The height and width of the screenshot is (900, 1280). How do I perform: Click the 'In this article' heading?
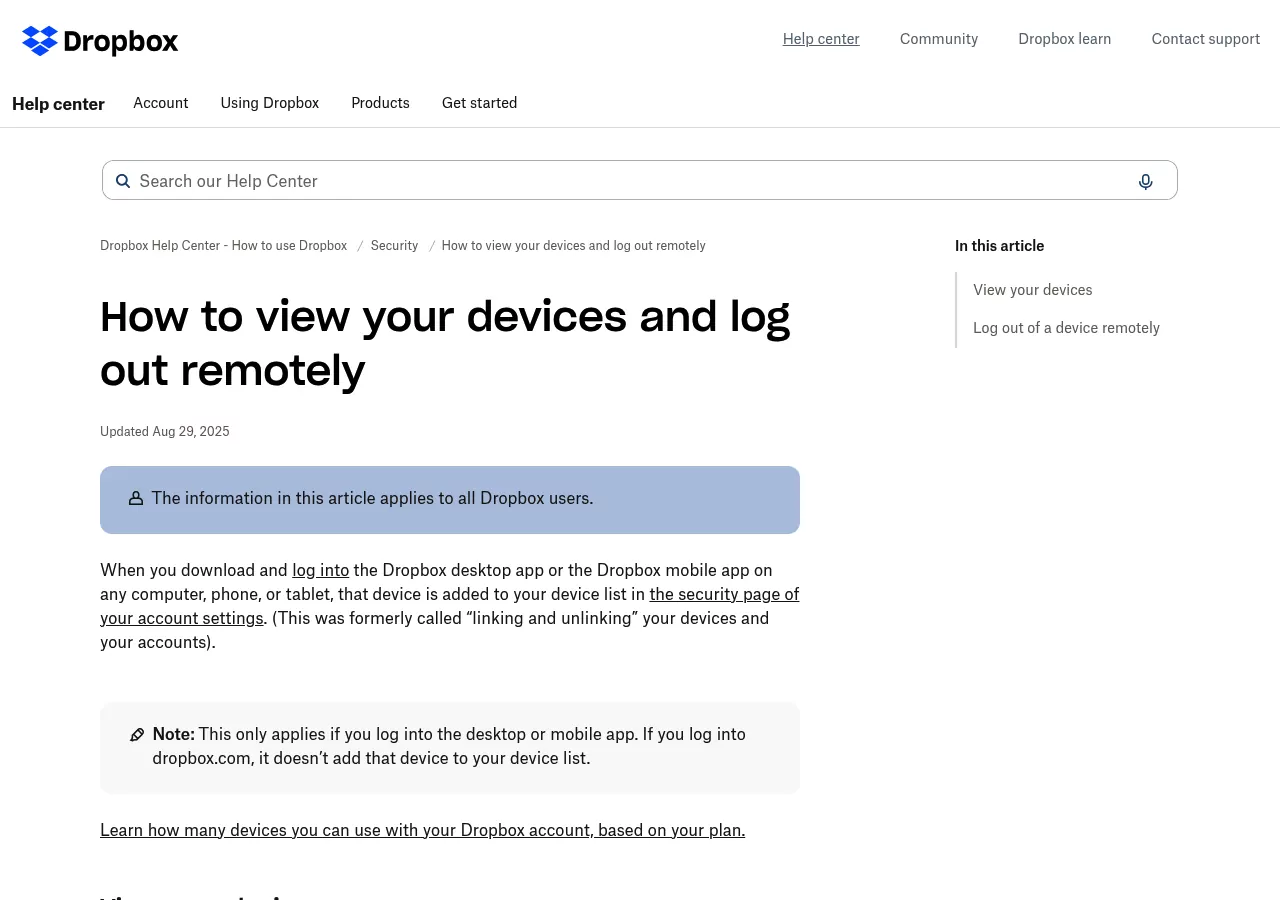click(1000, 246)
